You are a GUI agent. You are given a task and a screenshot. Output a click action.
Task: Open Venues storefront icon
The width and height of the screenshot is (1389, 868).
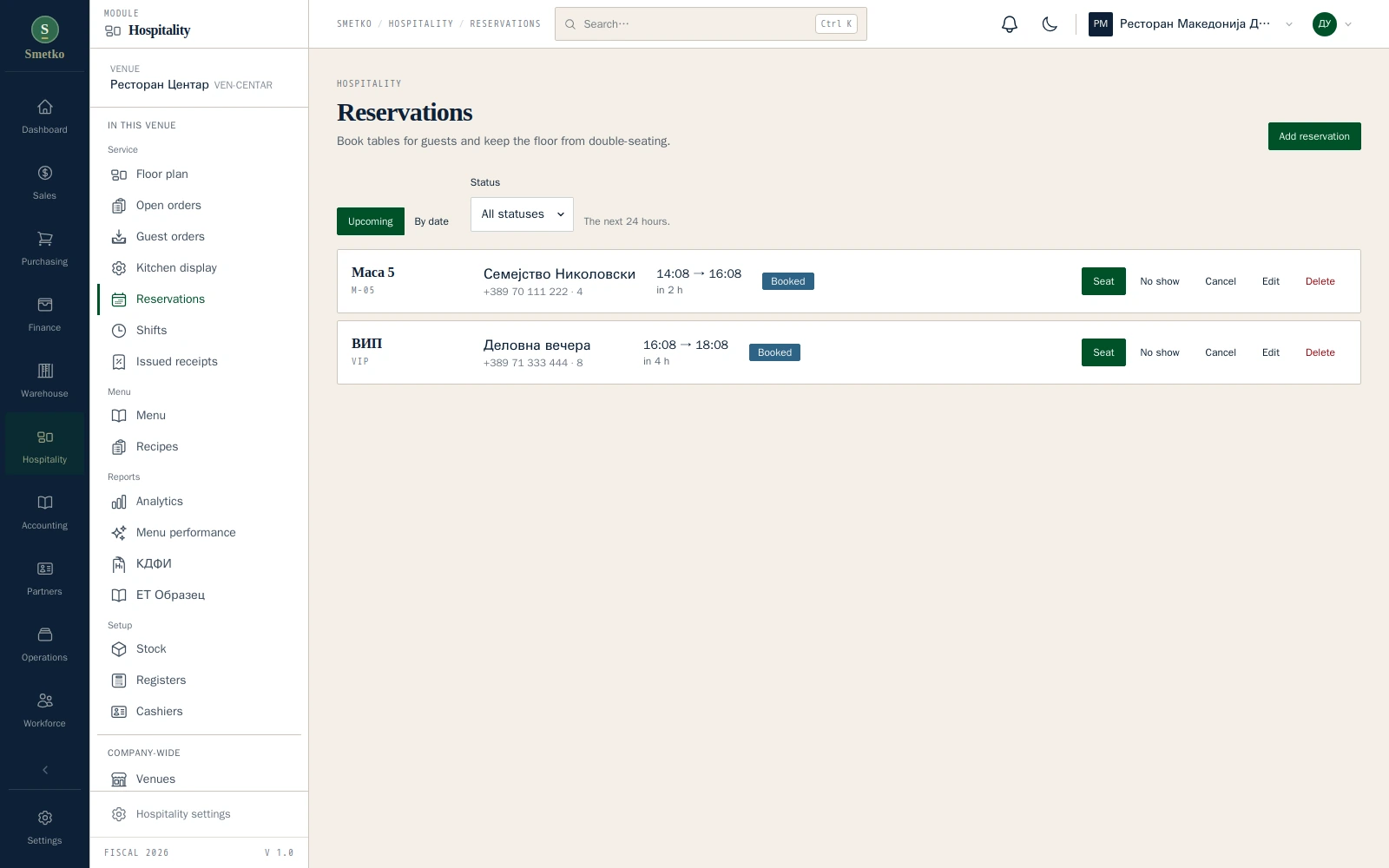(119, 779)
